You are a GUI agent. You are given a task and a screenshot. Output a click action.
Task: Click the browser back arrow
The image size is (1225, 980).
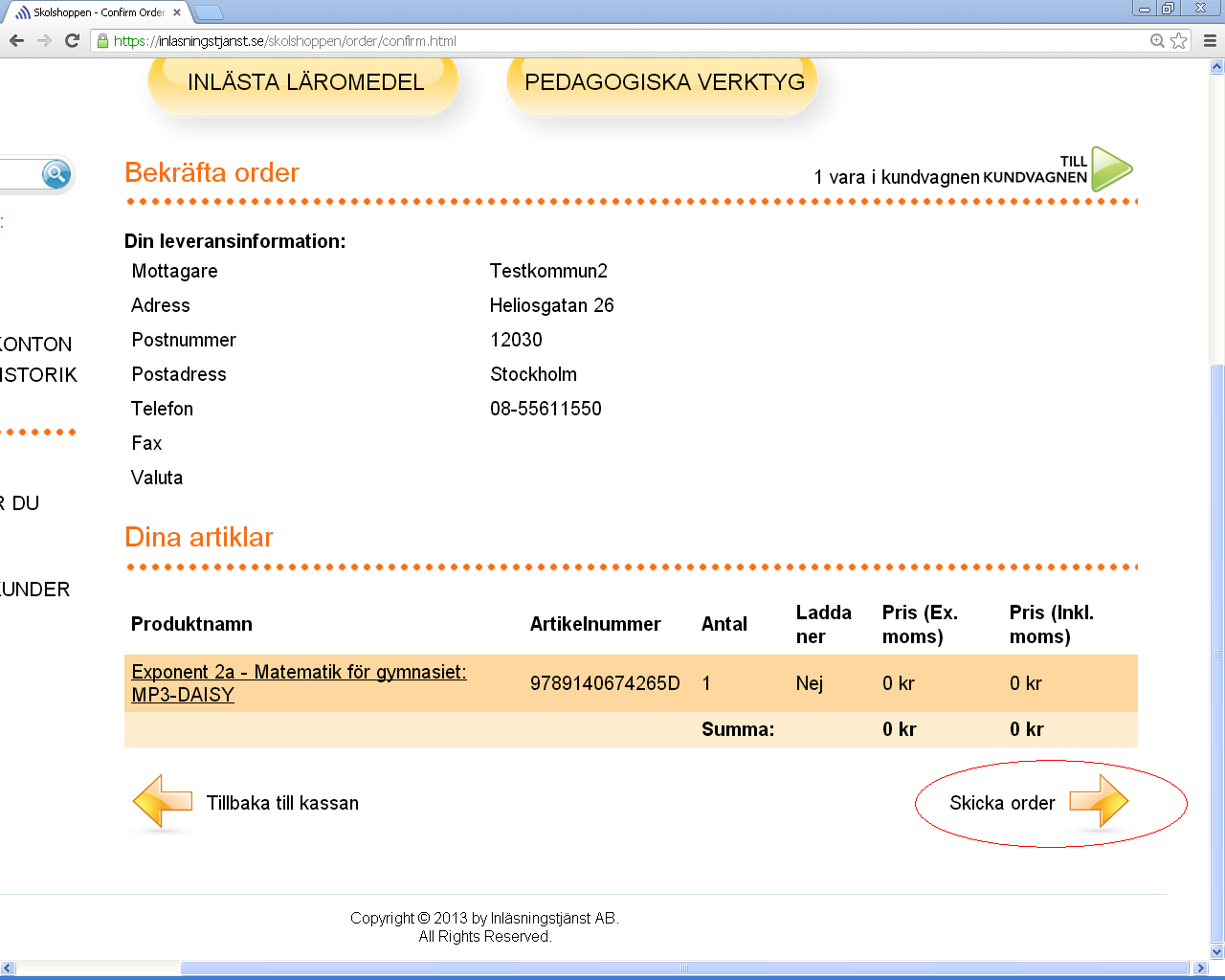pyautogui.click(x=16, y=40)
